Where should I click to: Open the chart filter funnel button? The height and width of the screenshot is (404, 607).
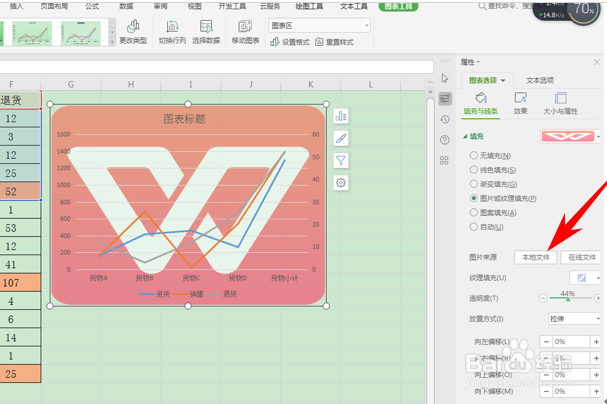pyautogui.click(x=341, y=160)
